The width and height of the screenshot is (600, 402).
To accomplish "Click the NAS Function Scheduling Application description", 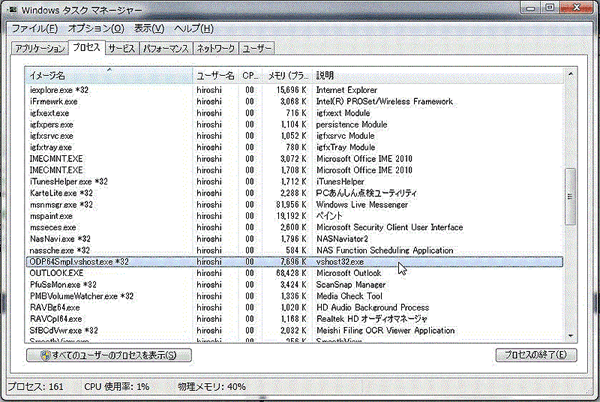I will pyautogui.click(x=385, y=251).
